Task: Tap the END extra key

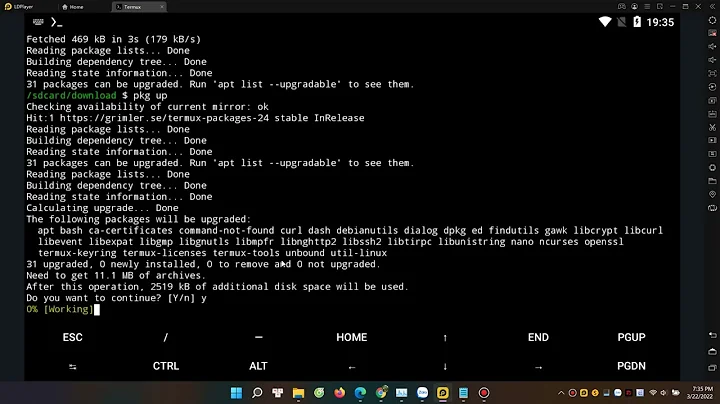Action: [x=538, y=337]
